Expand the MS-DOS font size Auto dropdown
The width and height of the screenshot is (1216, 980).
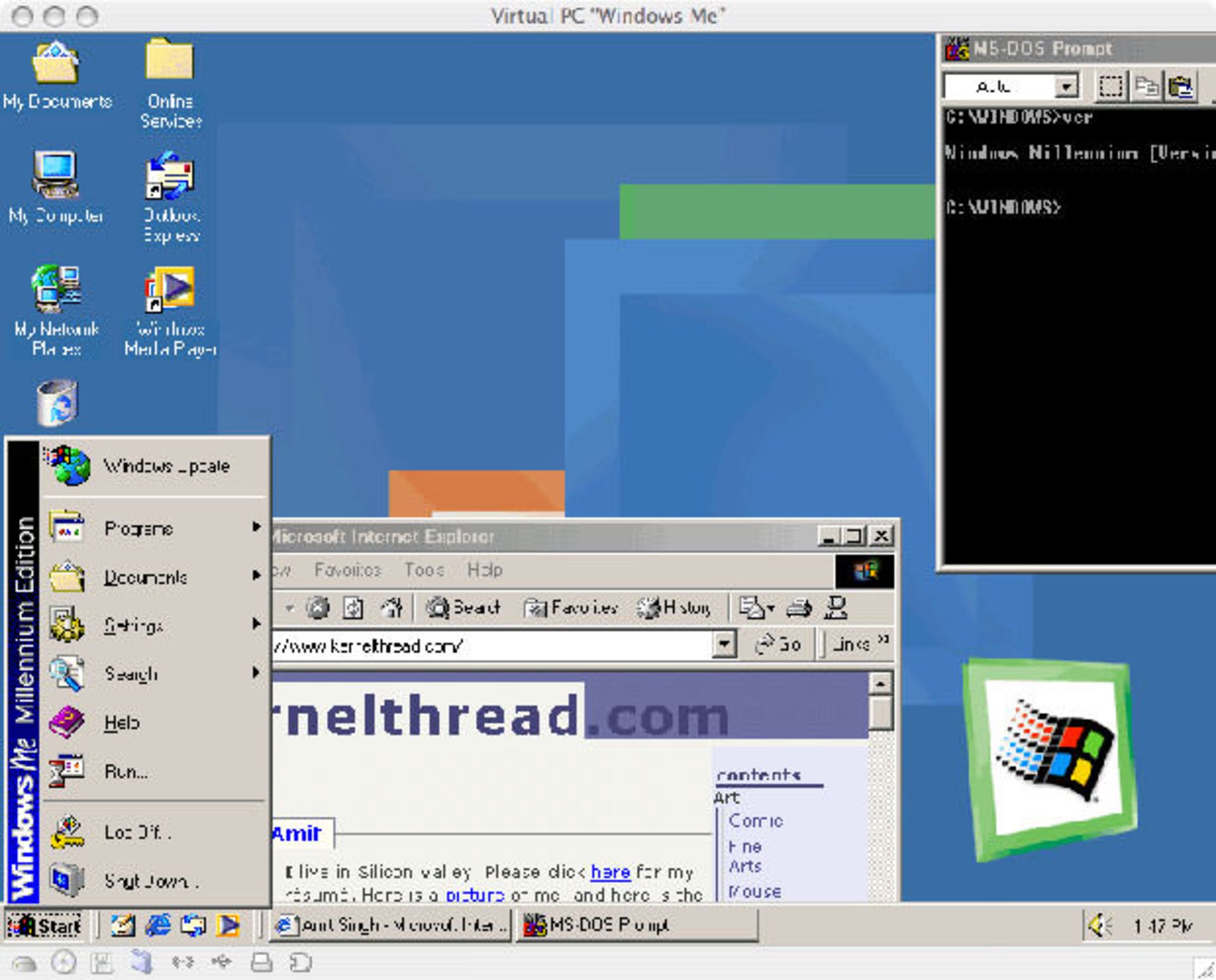(x=1067, y=86)
